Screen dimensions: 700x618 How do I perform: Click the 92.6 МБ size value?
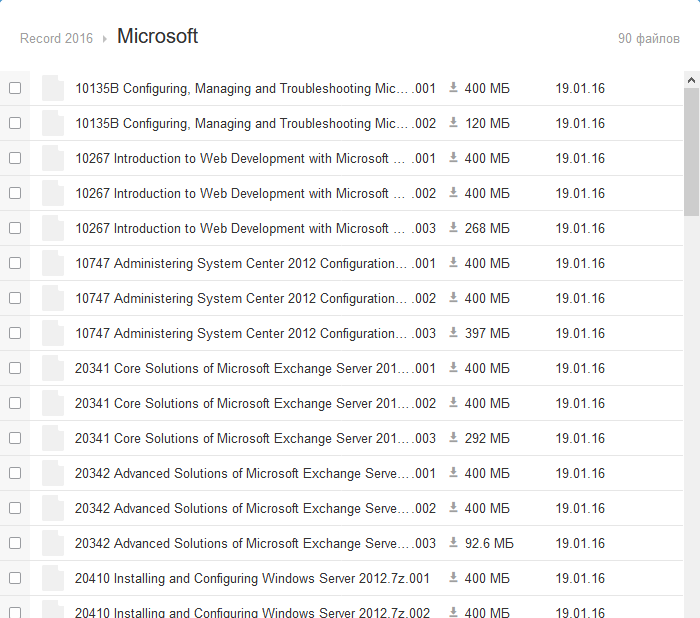489,543
